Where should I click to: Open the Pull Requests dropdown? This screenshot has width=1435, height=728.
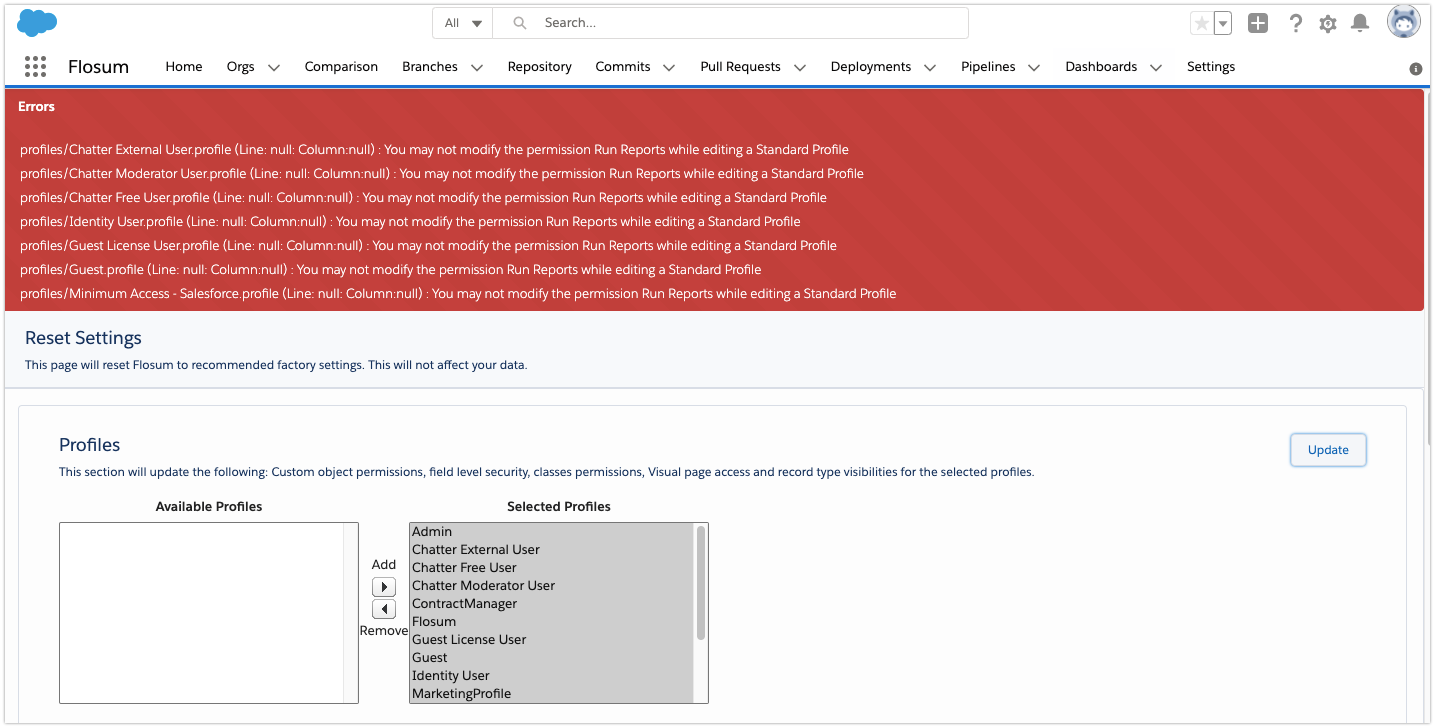coord(753,66)
